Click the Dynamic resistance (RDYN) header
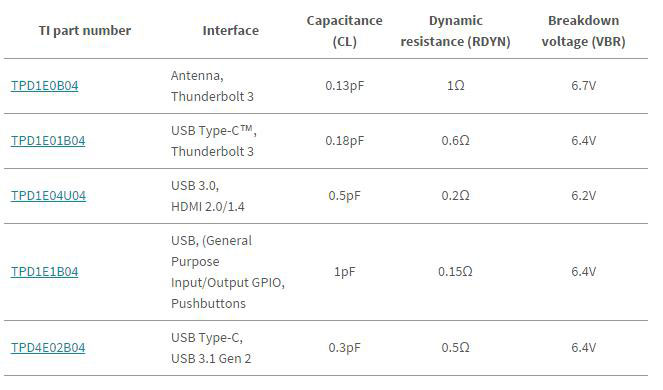Viewport: 663px width, 390px height. pos(455,31)
